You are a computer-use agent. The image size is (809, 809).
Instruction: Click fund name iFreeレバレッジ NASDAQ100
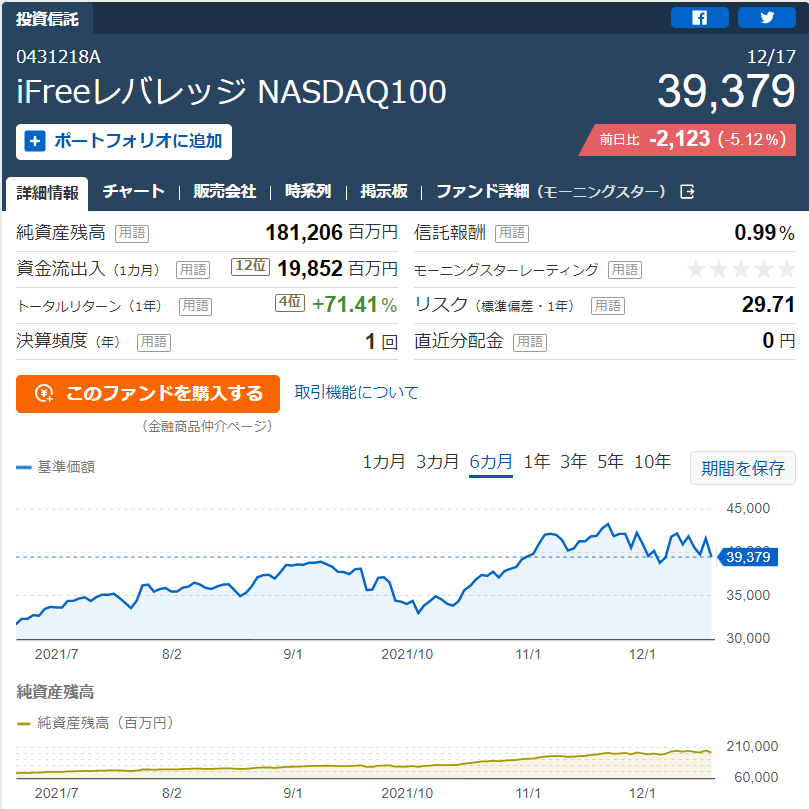tap(231, 92)
